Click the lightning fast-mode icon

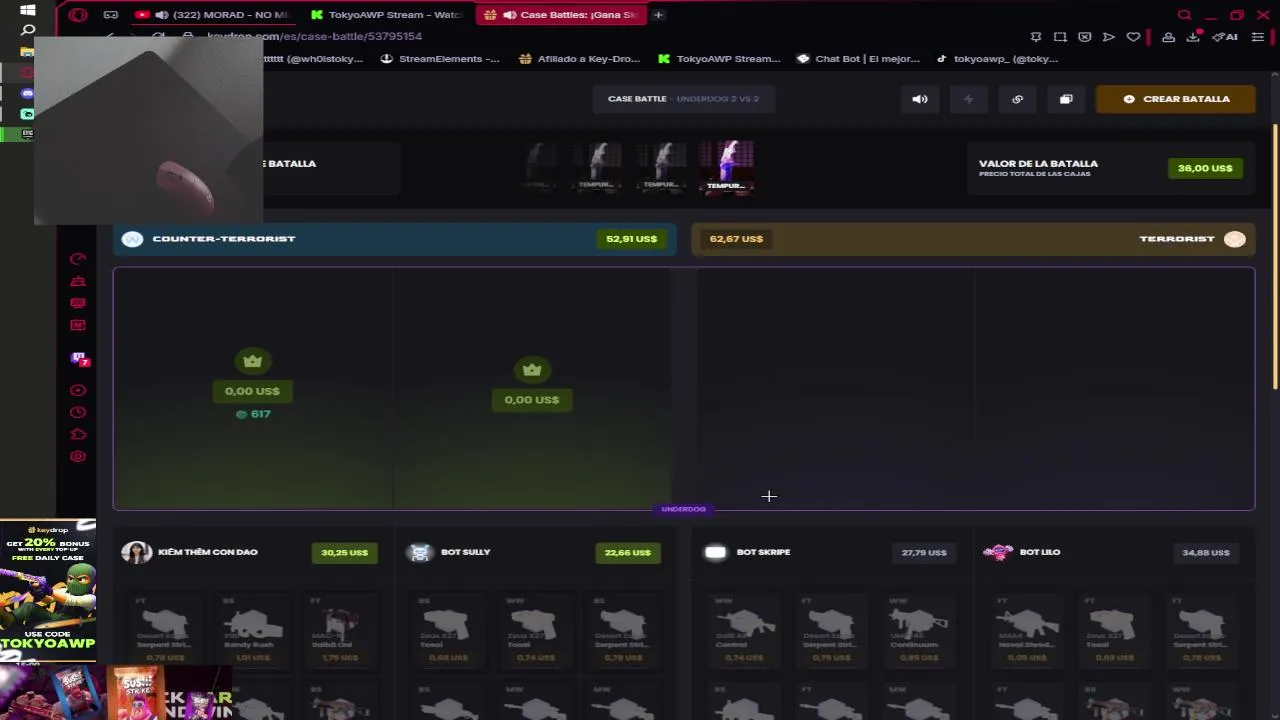[x=968, y=99]
